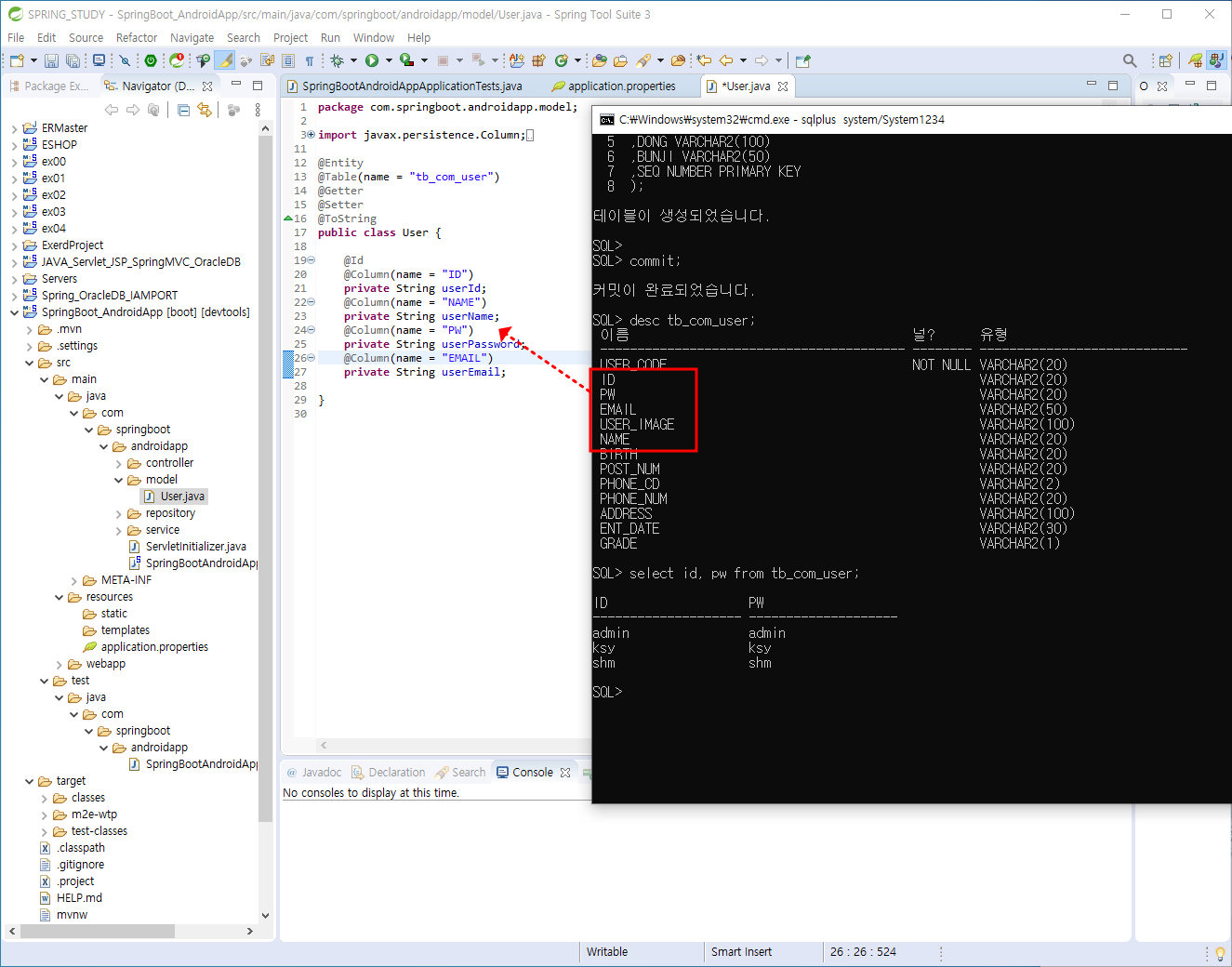
Task: Open the Navigate menu
Action: click(192, 37)
